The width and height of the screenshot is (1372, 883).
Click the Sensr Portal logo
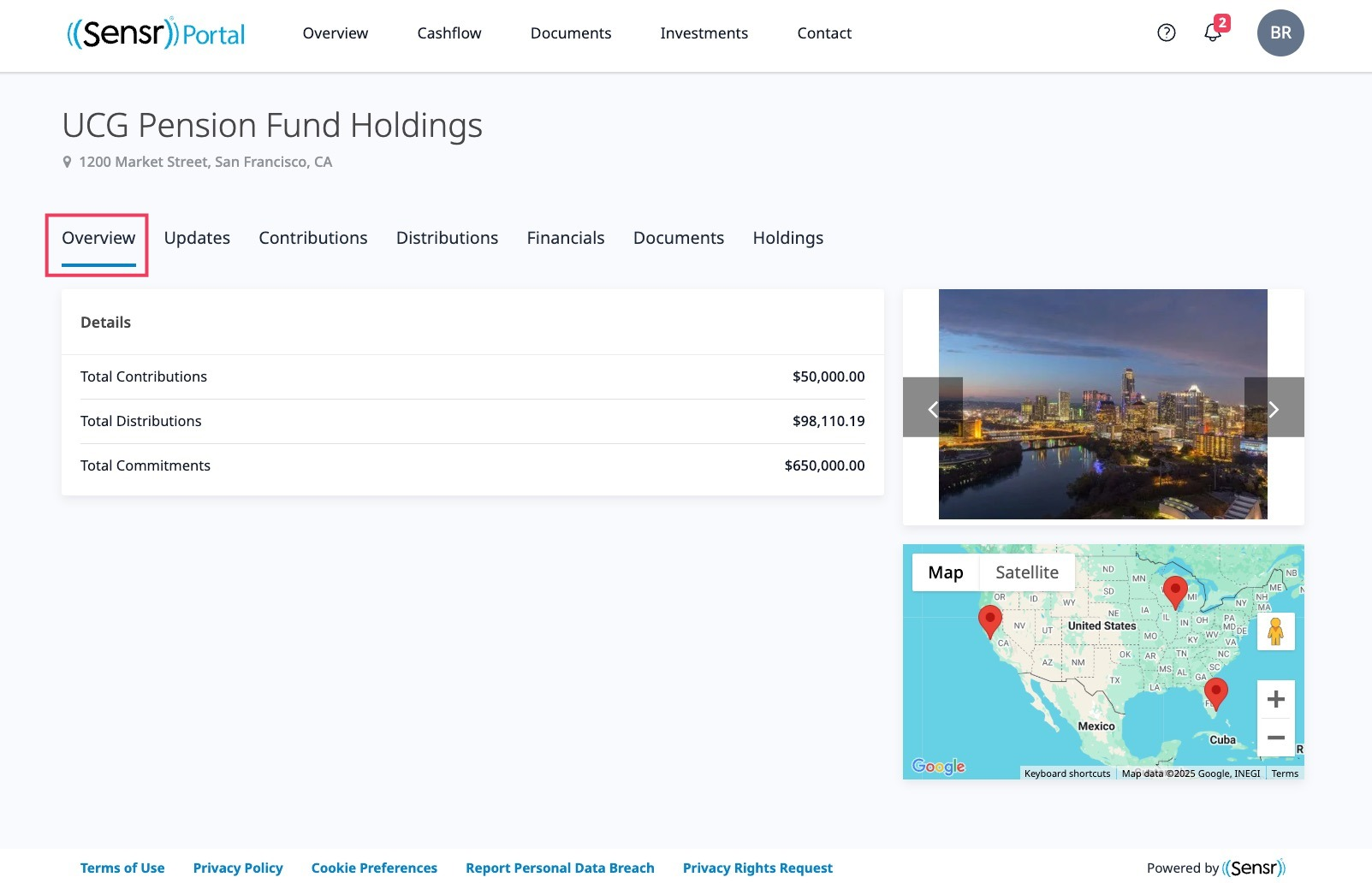point(156,33)
